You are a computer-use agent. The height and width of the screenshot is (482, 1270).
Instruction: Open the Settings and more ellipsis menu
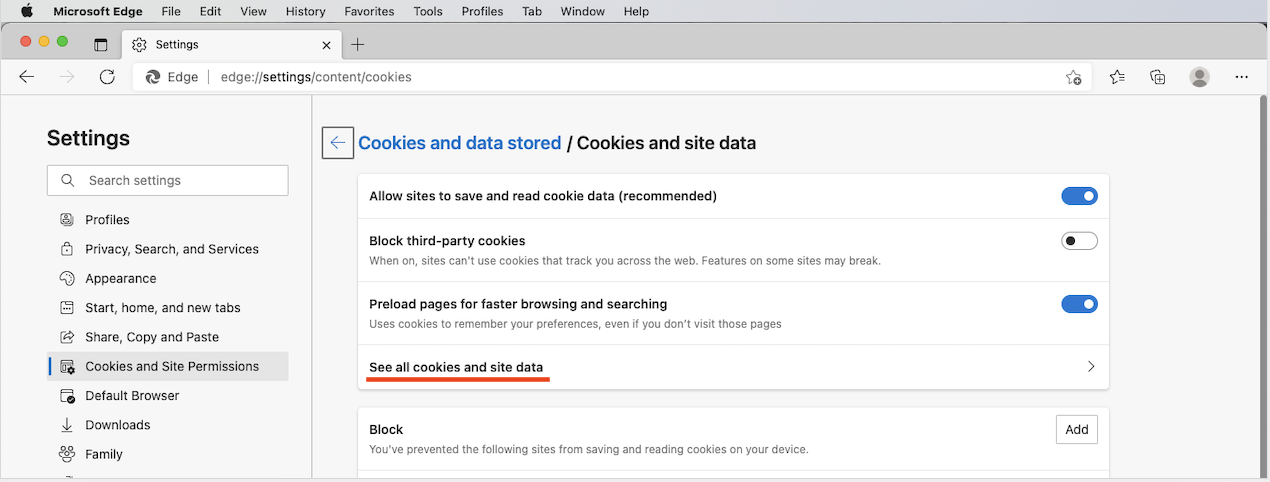click(x=1242, y=77)
